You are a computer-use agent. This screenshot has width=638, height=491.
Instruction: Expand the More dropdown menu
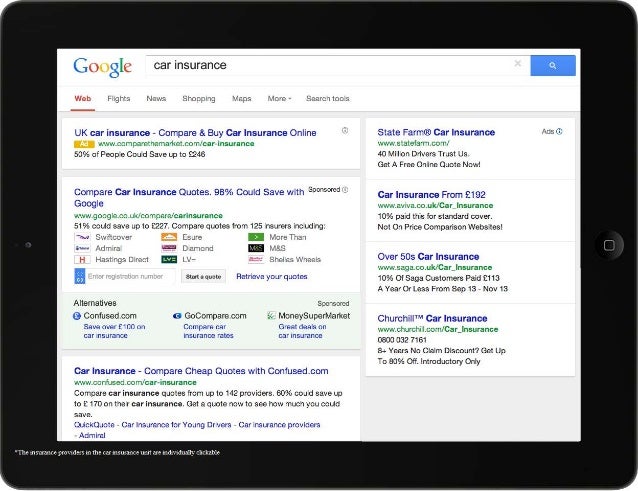point(280,98)
